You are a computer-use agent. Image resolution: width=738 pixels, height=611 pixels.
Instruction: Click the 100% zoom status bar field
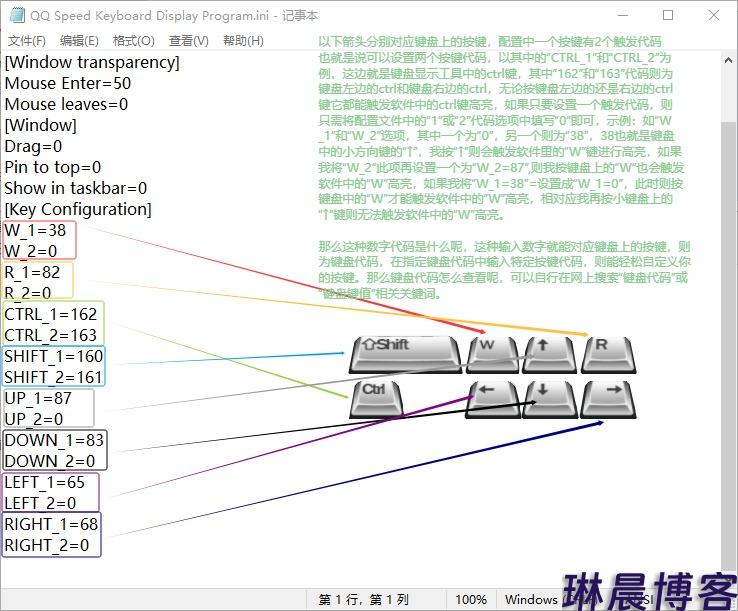(x=471, y=600)
